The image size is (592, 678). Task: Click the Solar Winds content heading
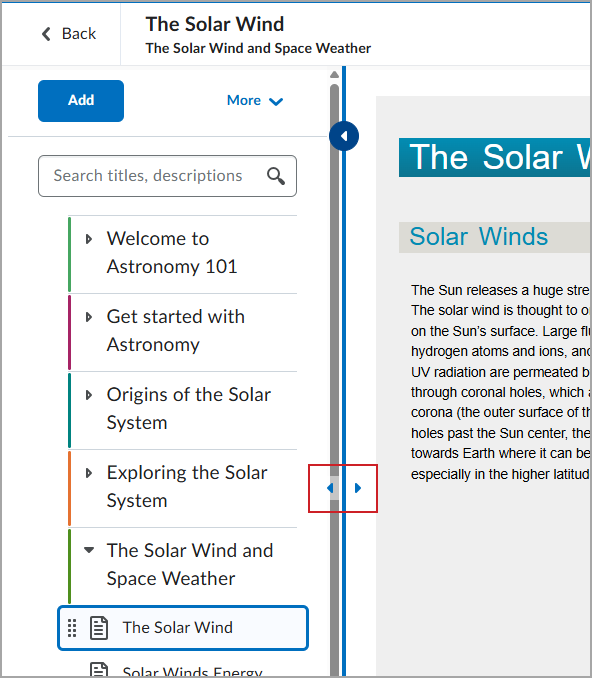point(479,237)
